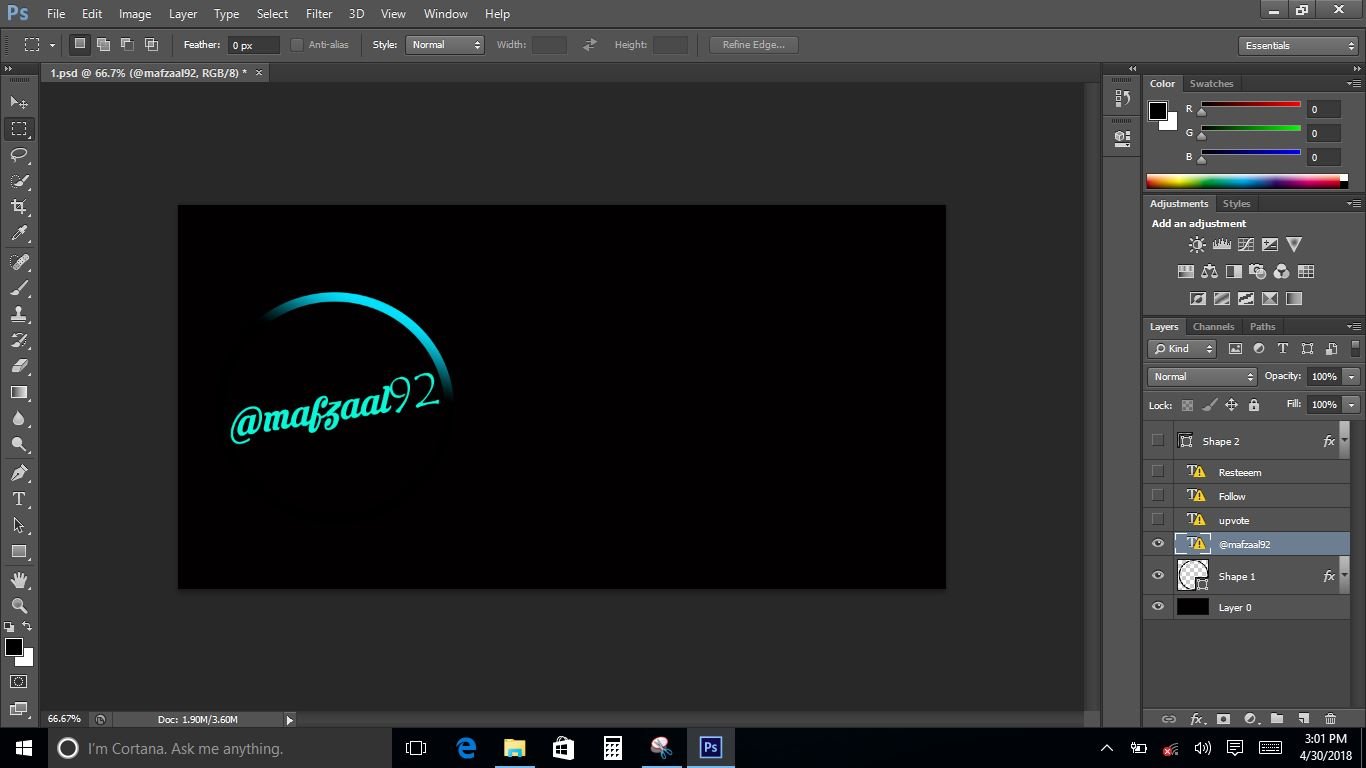Image resolution: width=1366 pixels, height=768 pixels.
Task: Add a layer mask
Action: 1223,719
